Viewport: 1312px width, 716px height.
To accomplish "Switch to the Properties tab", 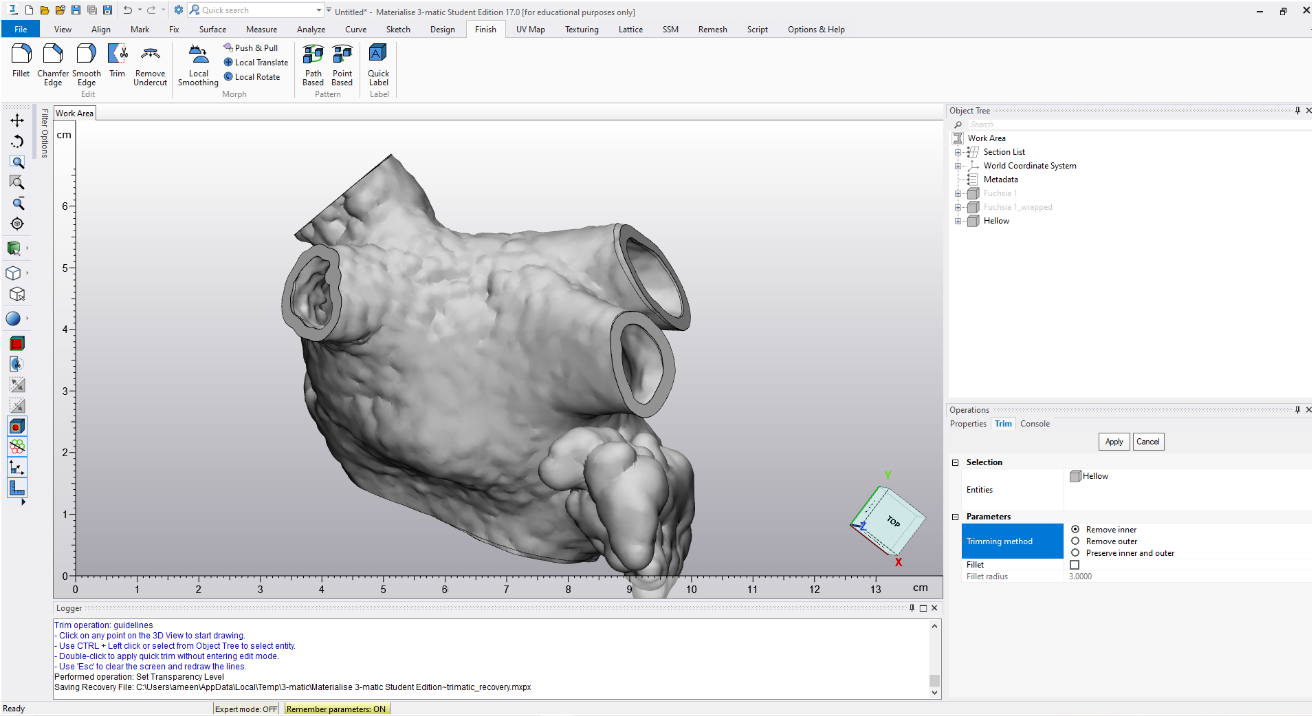I will (967, 424).
